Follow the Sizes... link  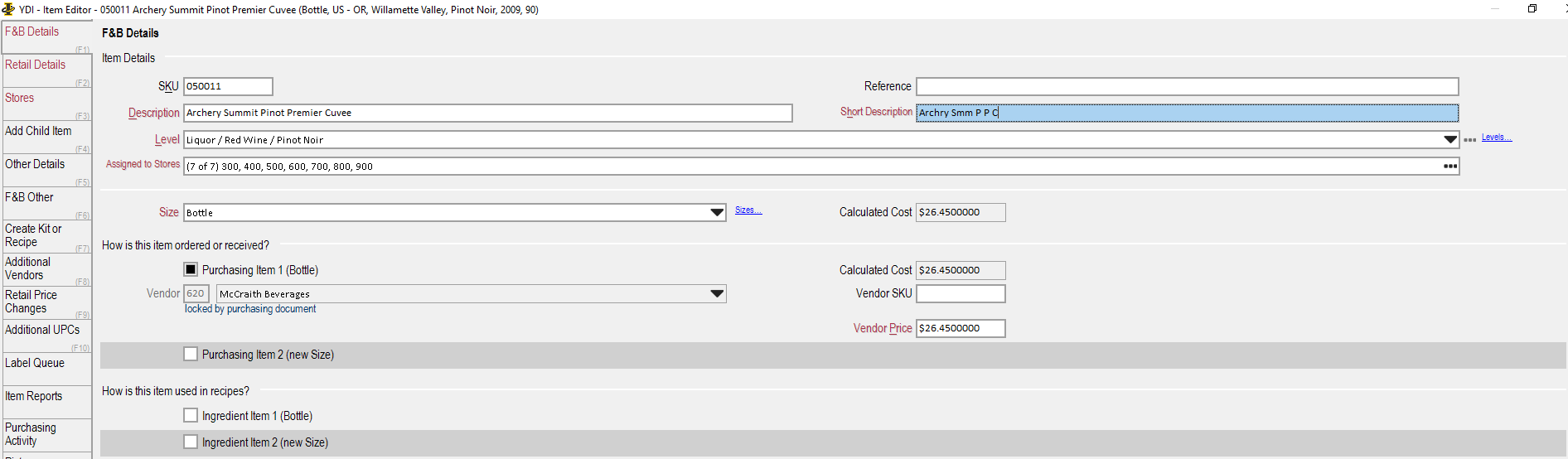tap(748, 210)
